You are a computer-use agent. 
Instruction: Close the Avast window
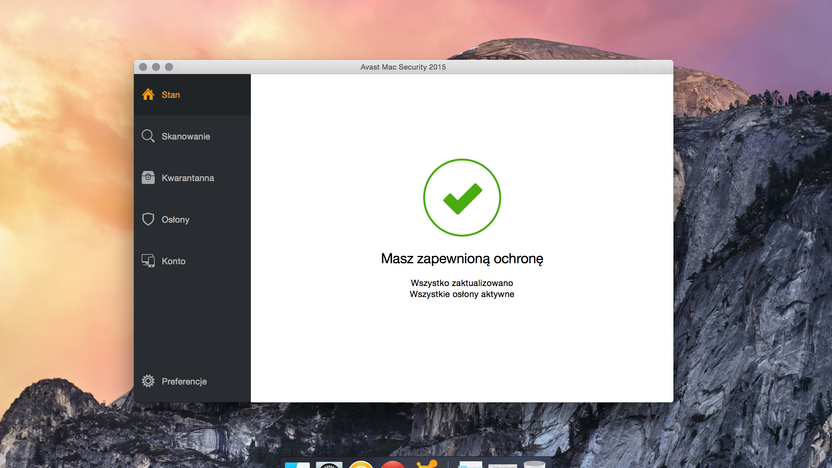click(x=143, y=67)
